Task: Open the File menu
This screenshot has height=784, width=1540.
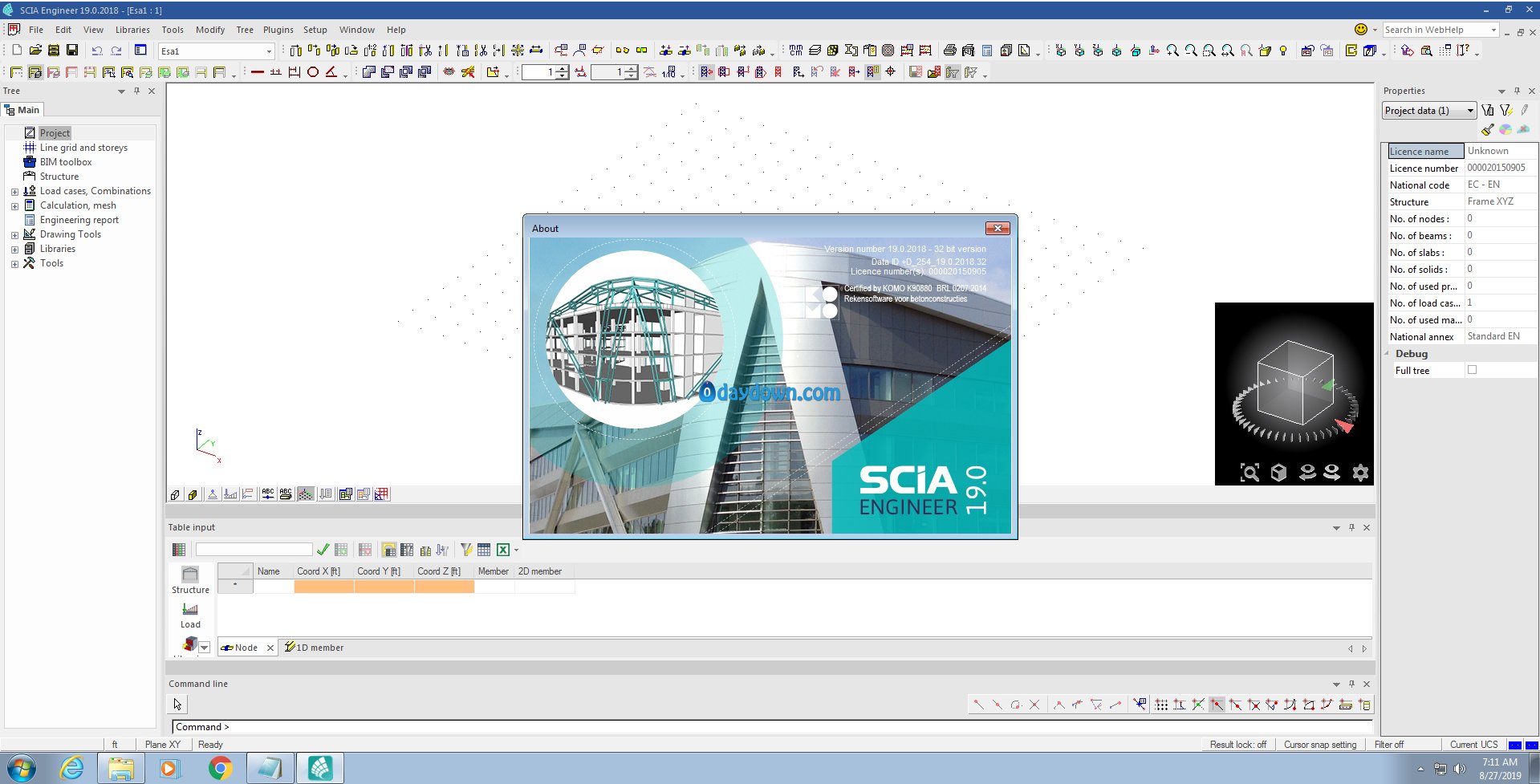Action: point(36,30)
